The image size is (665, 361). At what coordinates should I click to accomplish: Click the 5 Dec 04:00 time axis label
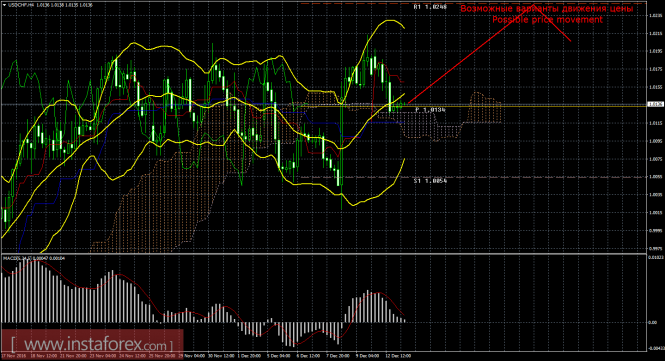pos(278,355)
